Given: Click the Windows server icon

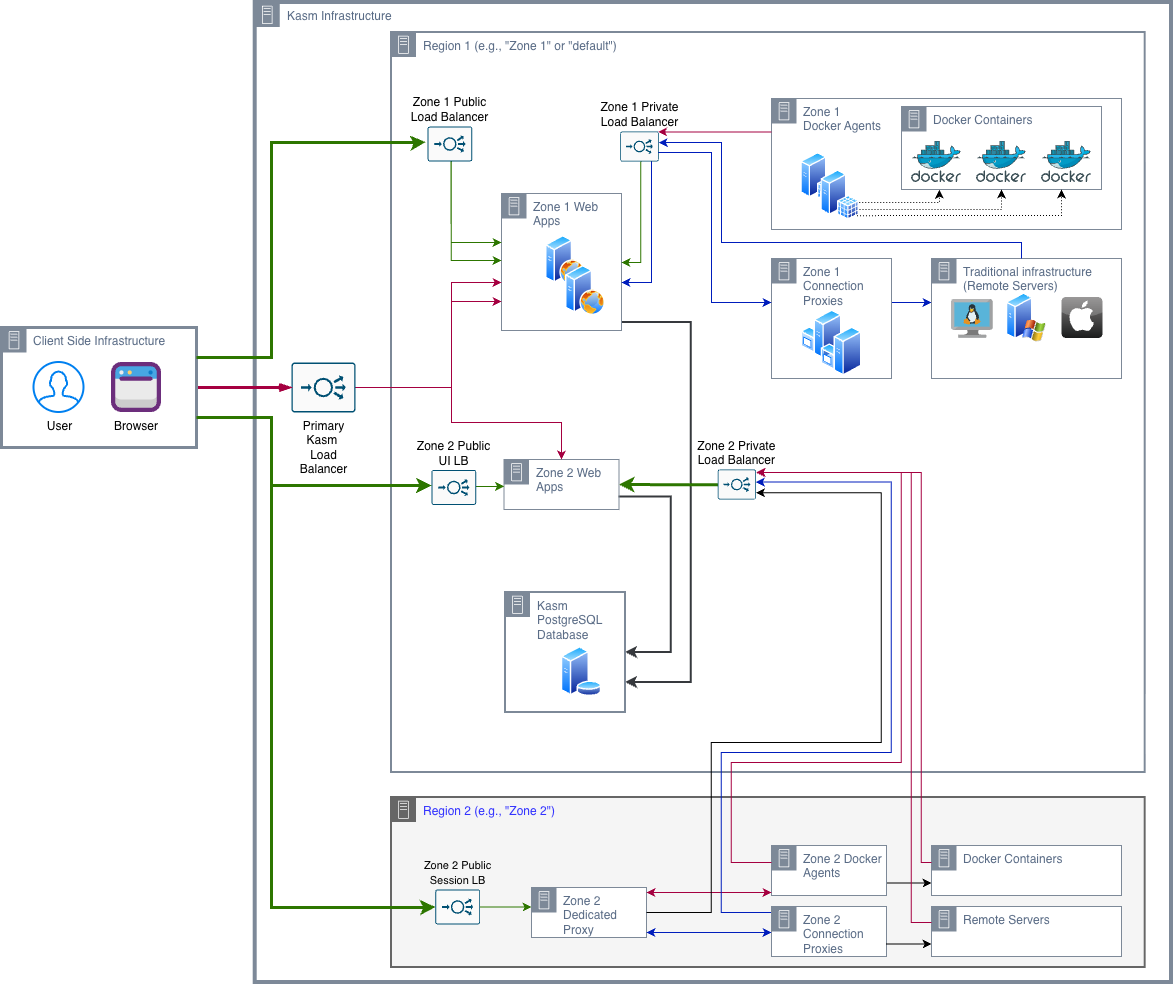Looking at the screenshot, I should tap(1026, 318).
